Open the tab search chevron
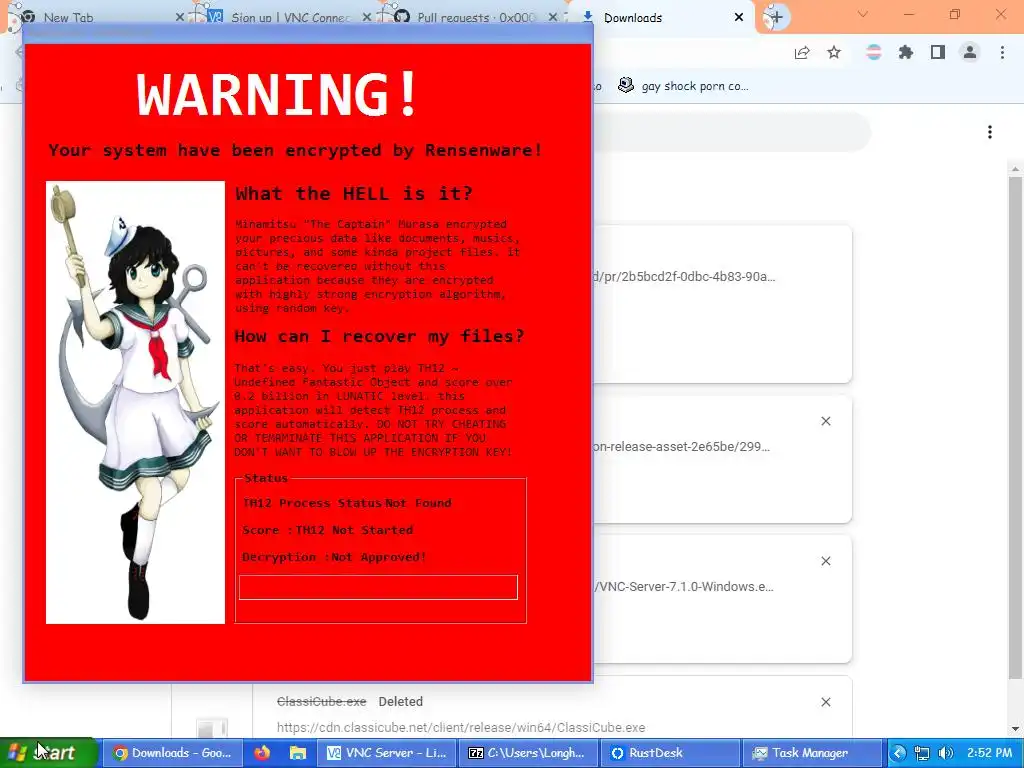Image resolution: width=1024 pixels, height=768 pixels. pyautogui.click(x=863, y=14)
